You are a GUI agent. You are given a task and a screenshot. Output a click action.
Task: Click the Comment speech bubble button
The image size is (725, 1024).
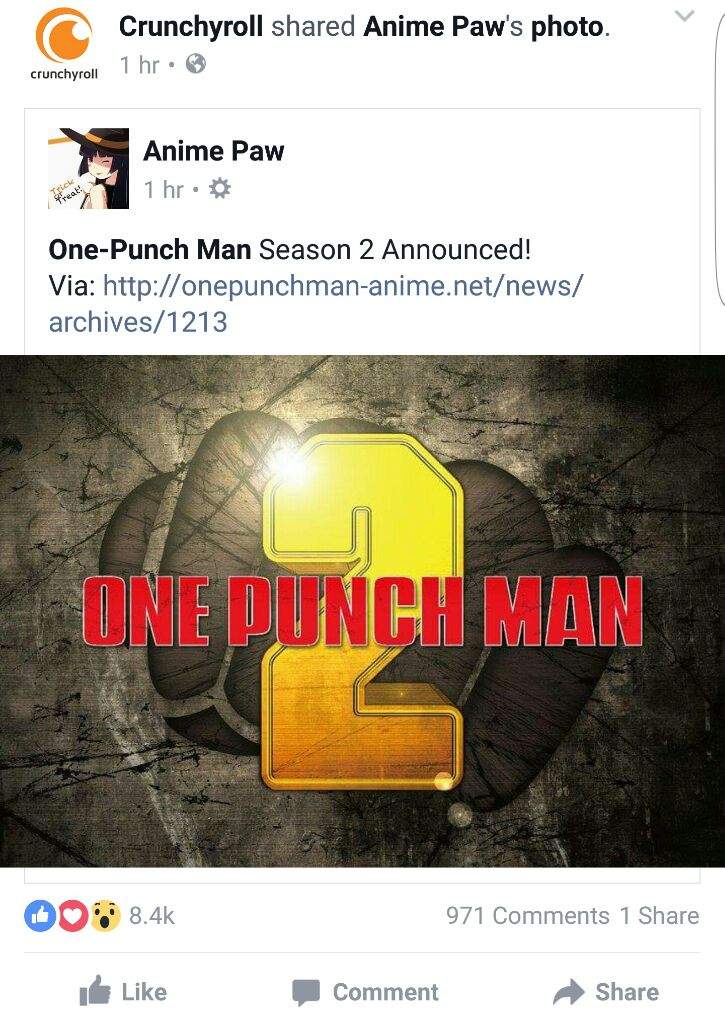pos(365,992)
